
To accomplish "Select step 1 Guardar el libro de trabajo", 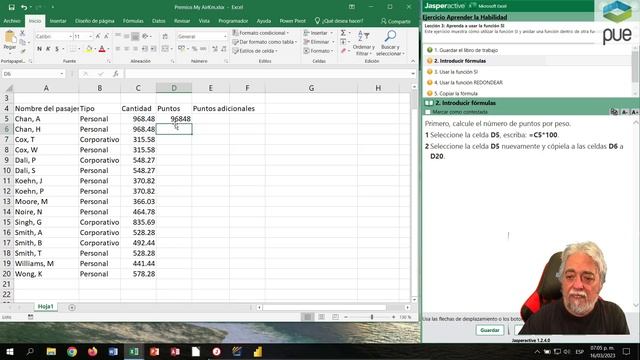I will click(x=466, y=50).
